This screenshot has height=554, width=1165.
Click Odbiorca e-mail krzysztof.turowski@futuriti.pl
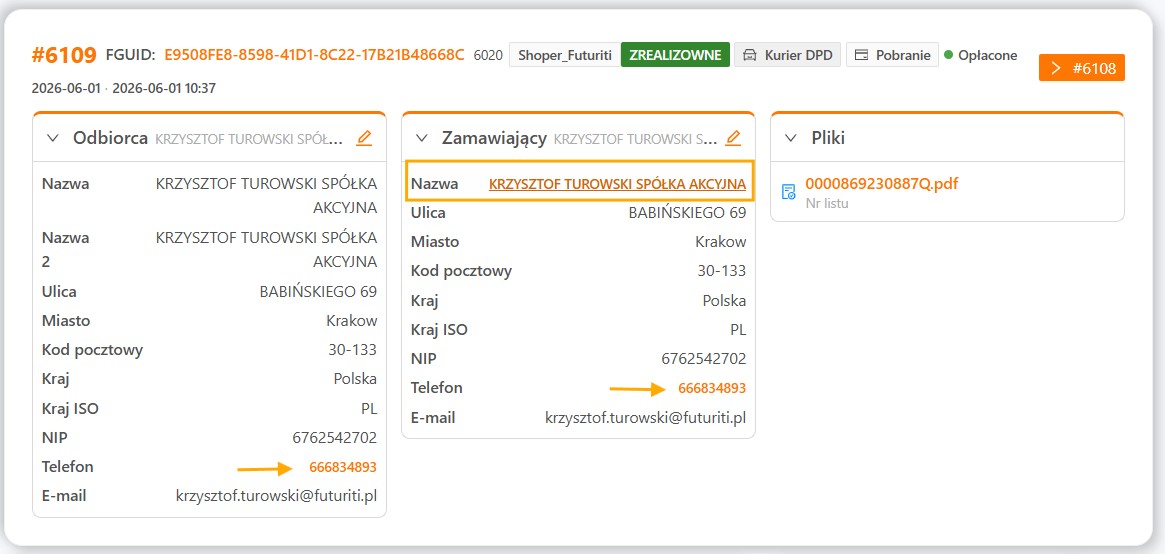coord(276,496)
